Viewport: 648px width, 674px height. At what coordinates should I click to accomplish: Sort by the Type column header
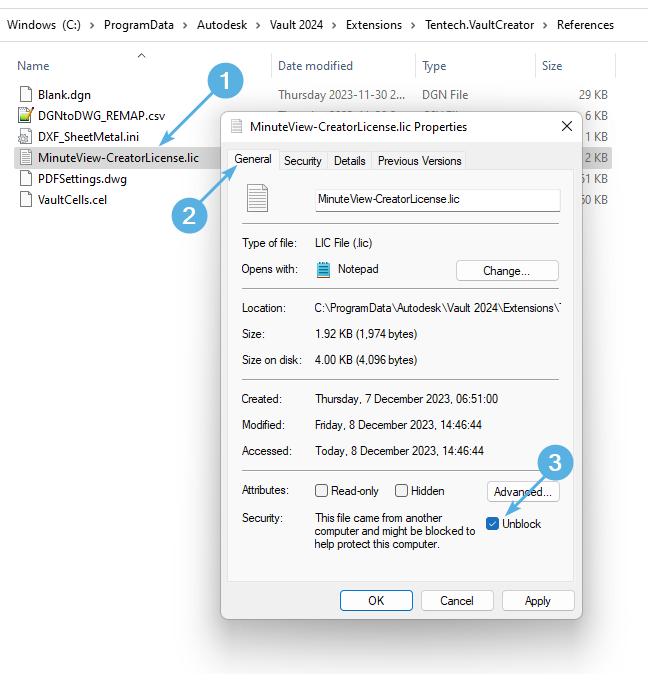tap(434, 66)
